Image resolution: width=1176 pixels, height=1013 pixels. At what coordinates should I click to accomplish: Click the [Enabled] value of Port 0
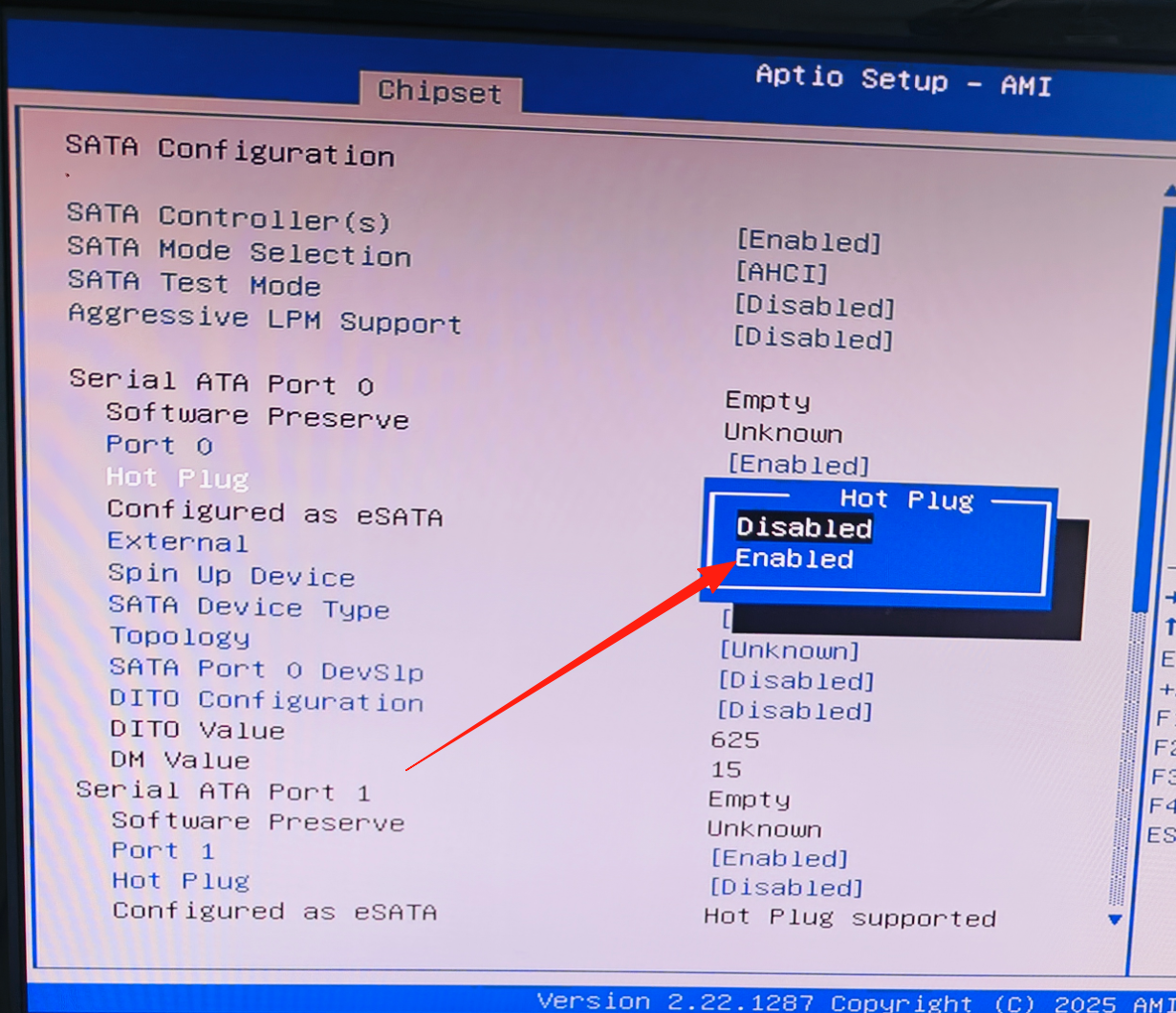pos(799,466)
